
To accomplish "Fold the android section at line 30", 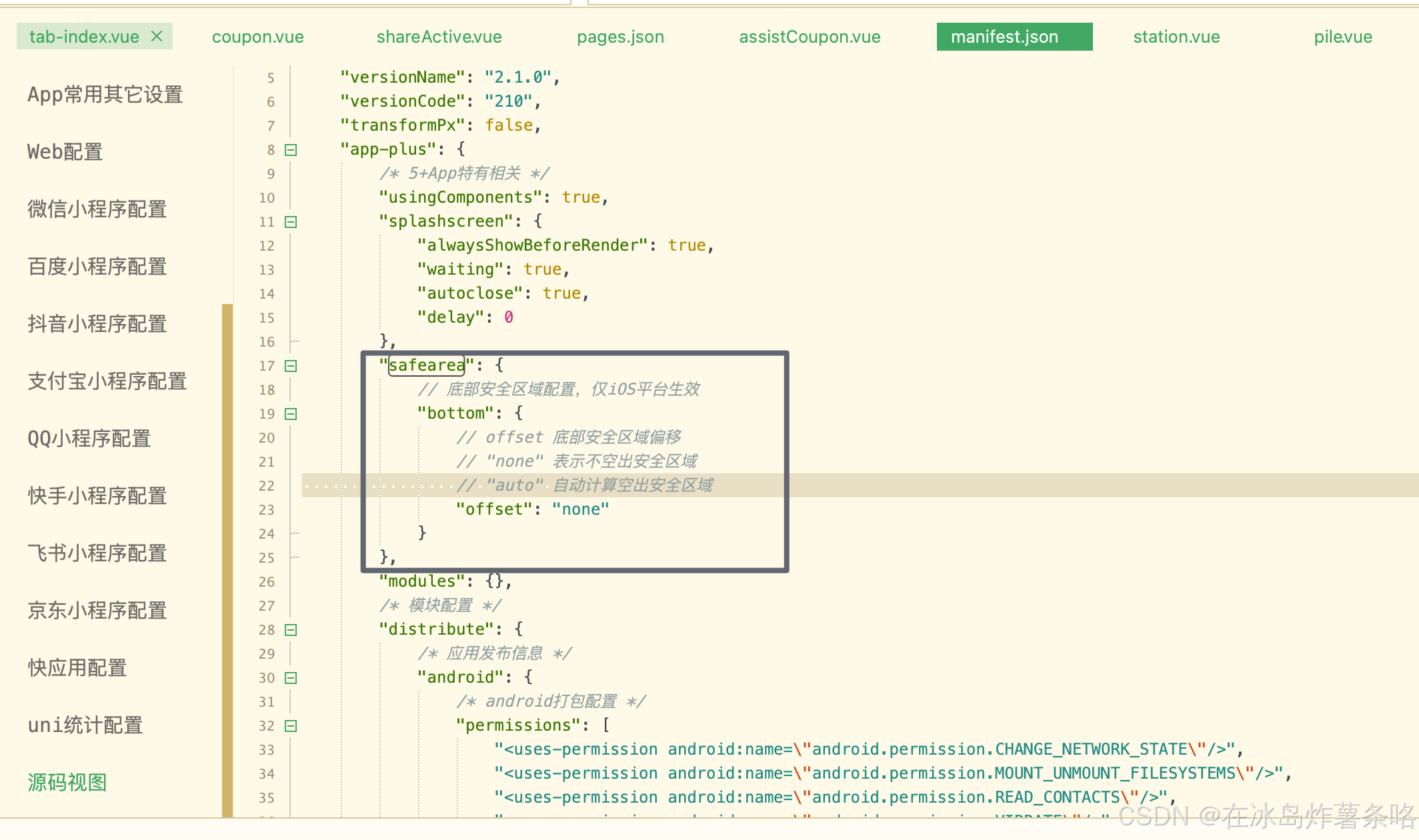I will (291, 678).
